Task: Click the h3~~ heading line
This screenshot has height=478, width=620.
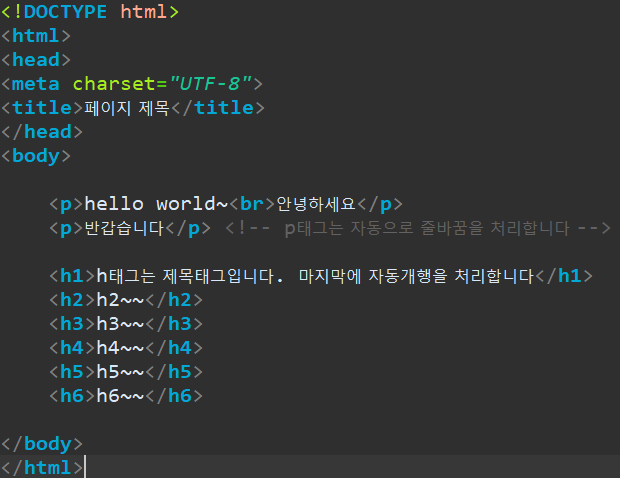Action: [126, 324]
